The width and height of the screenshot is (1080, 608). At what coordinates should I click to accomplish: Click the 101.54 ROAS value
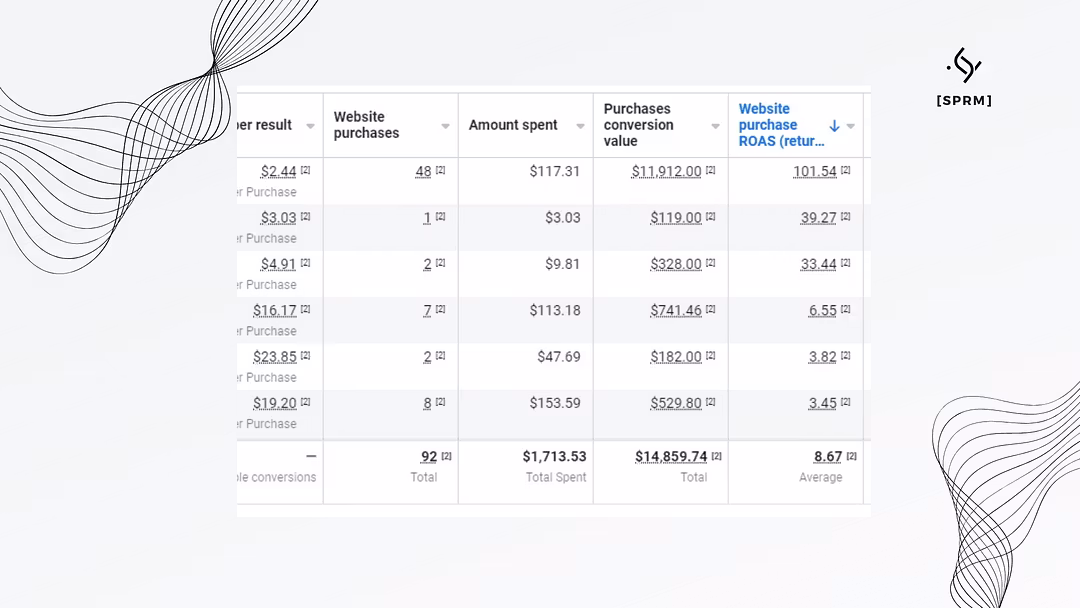pyautogui.click(x=814, y=171)
